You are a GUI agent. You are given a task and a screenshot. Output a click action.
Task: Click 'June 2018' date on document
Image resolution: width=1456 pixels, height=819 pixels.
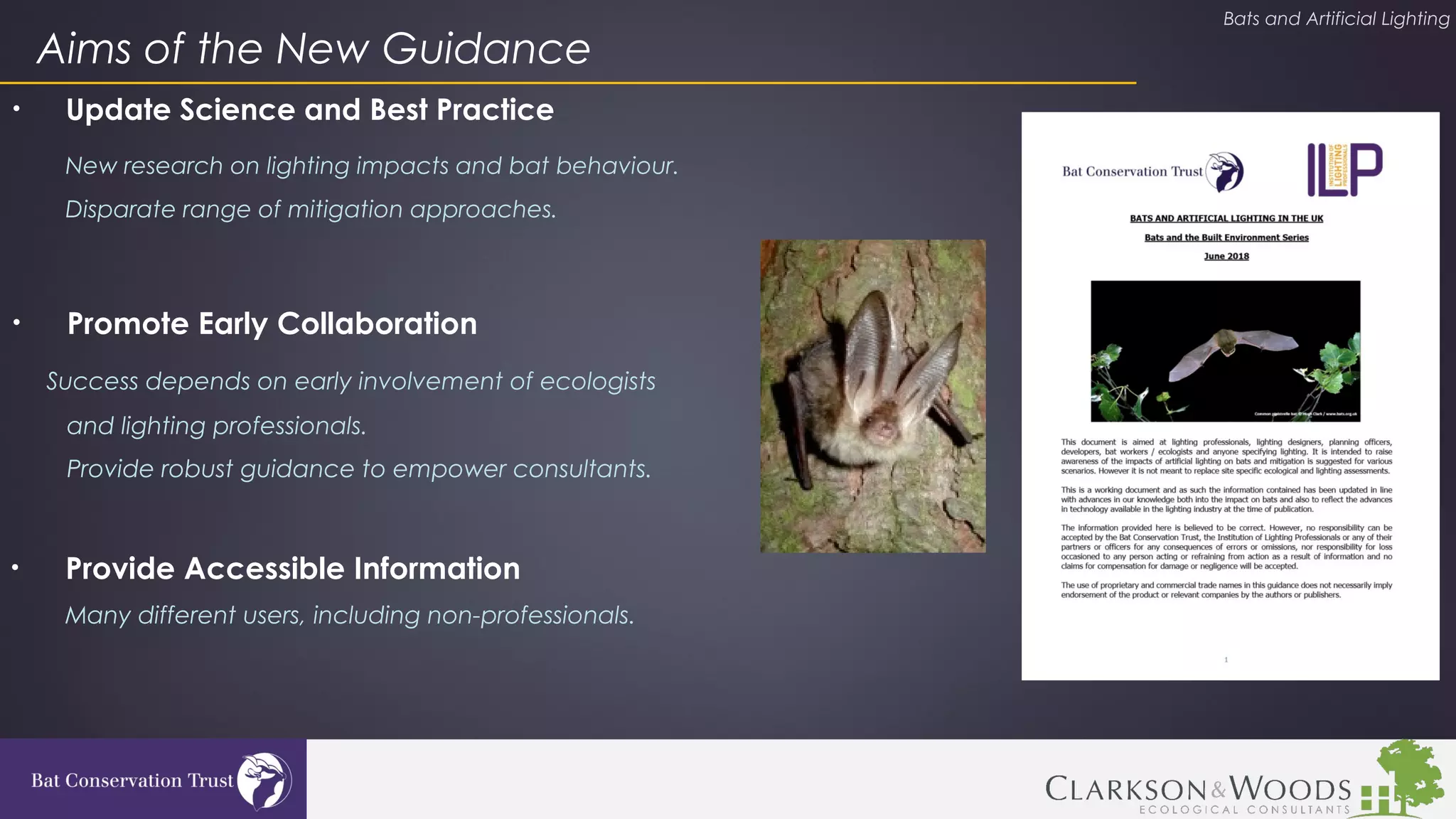[1226, 256]
